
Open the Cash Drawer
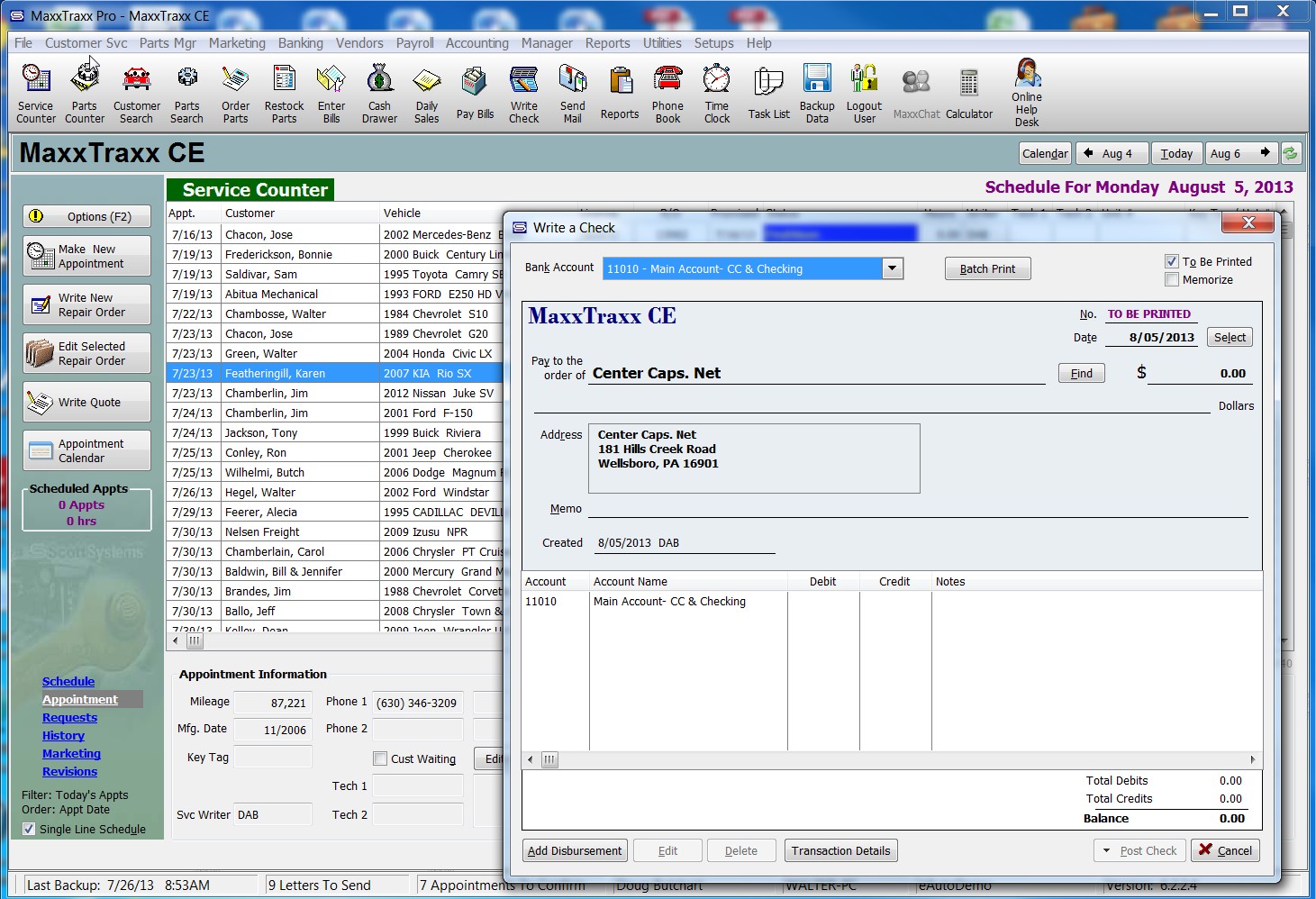click(x=380, y=93)
